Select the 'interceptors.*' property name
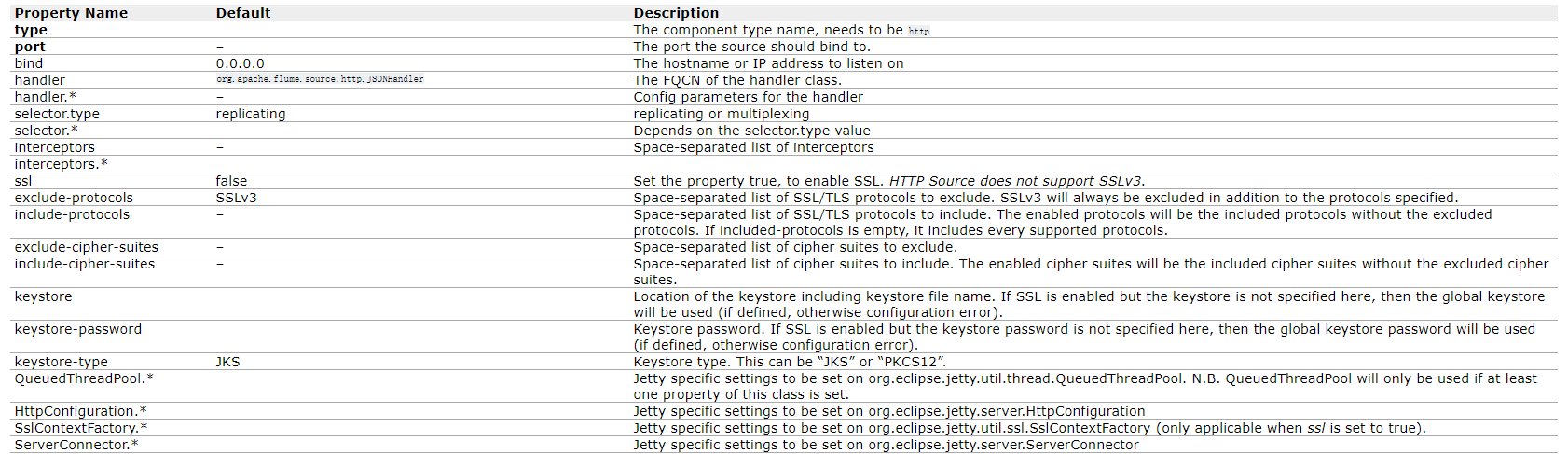Viewport: 1568px width, 454px height. pyautogui.click(x=62, y=164)
